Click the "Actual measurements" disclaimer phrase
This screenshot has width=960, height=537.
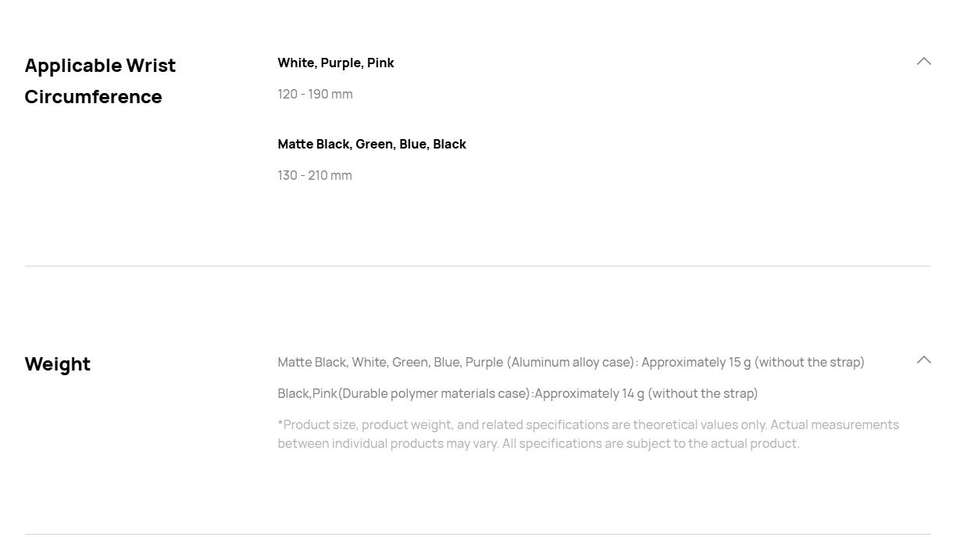click(834, 425)
